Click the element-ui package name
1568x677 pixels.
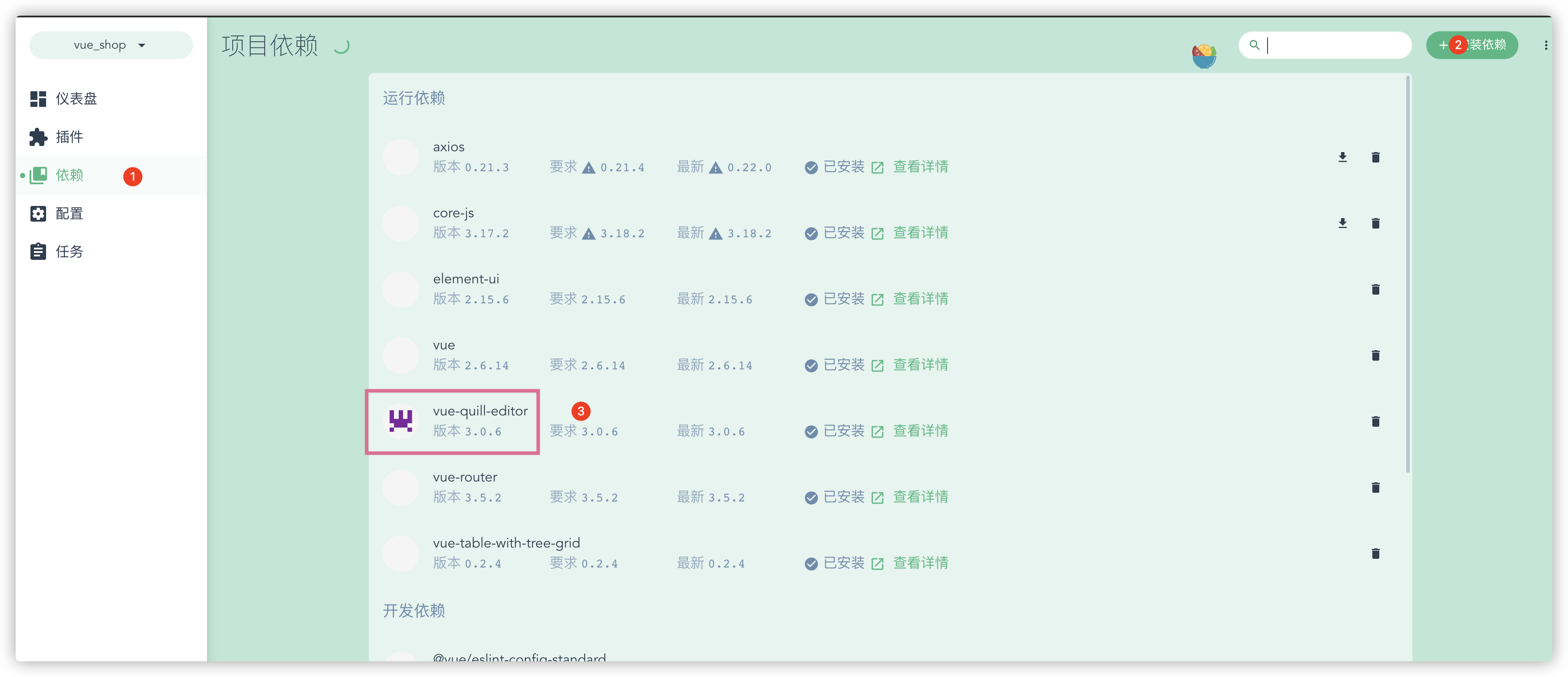(466, 279)
